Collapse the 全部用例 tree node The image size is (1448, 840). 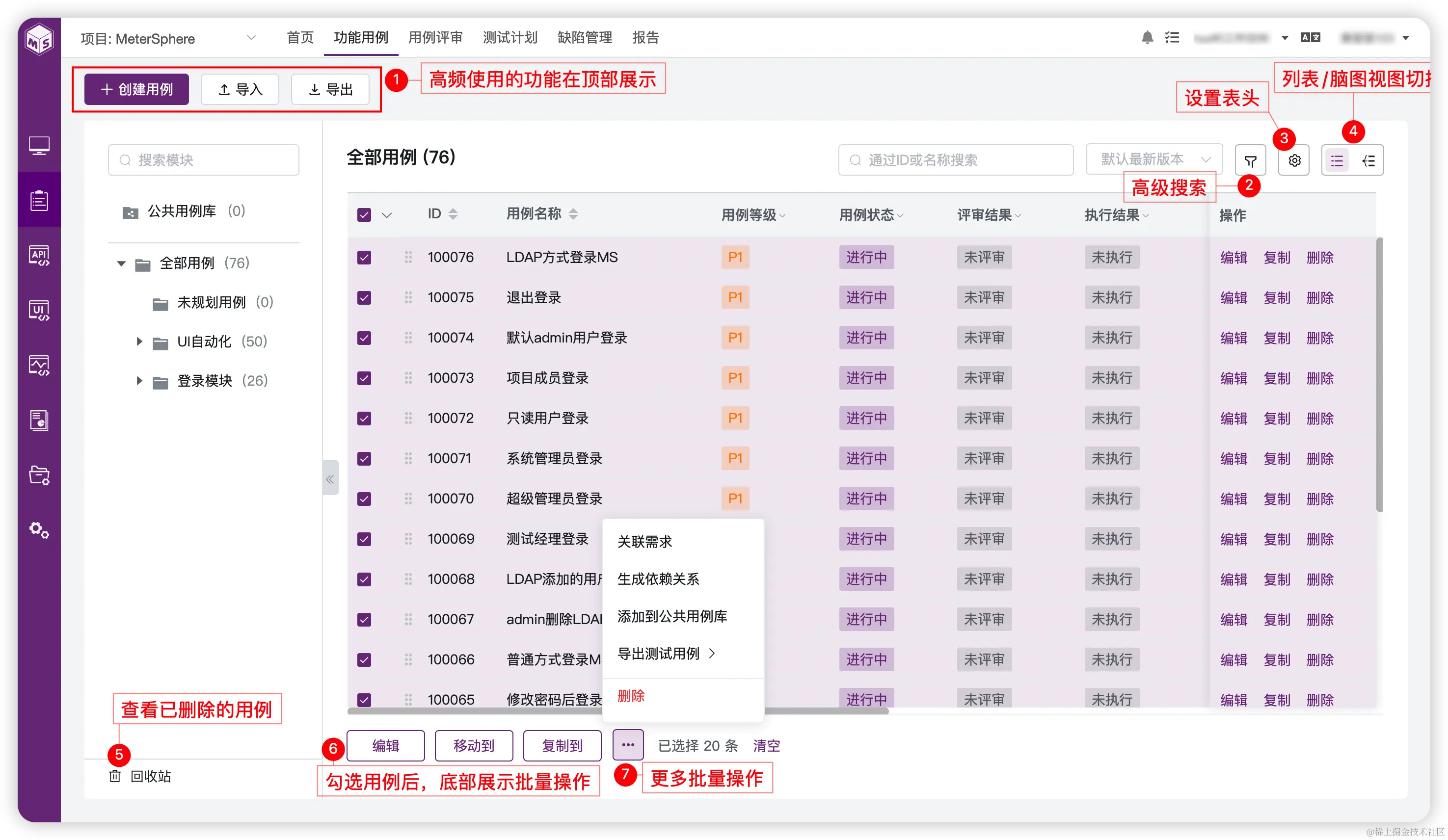pos(121,263)
